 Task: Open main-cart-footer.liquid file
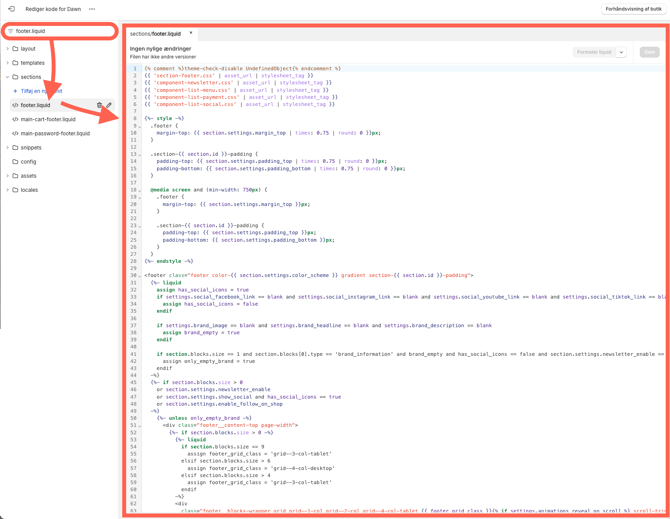tap(48, 119)
